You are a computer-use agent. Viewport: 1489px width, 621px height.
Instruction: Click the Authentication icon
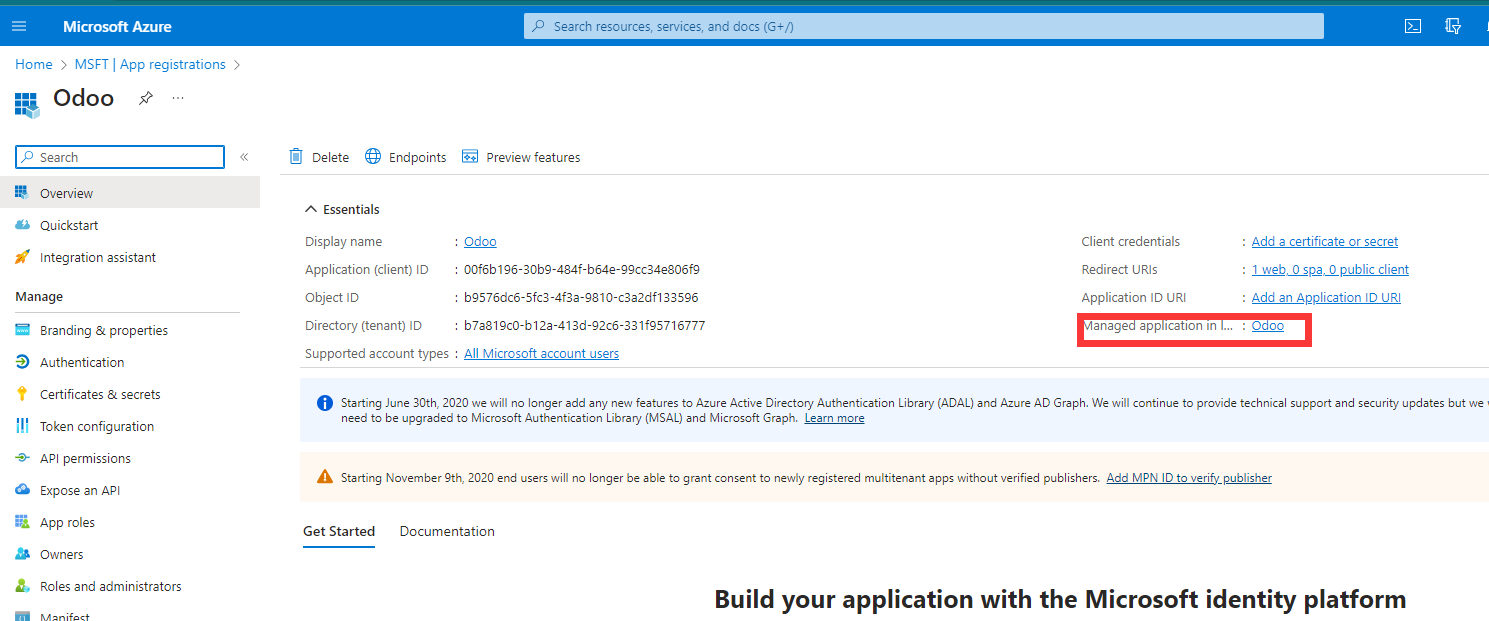(x=22, y=362)
